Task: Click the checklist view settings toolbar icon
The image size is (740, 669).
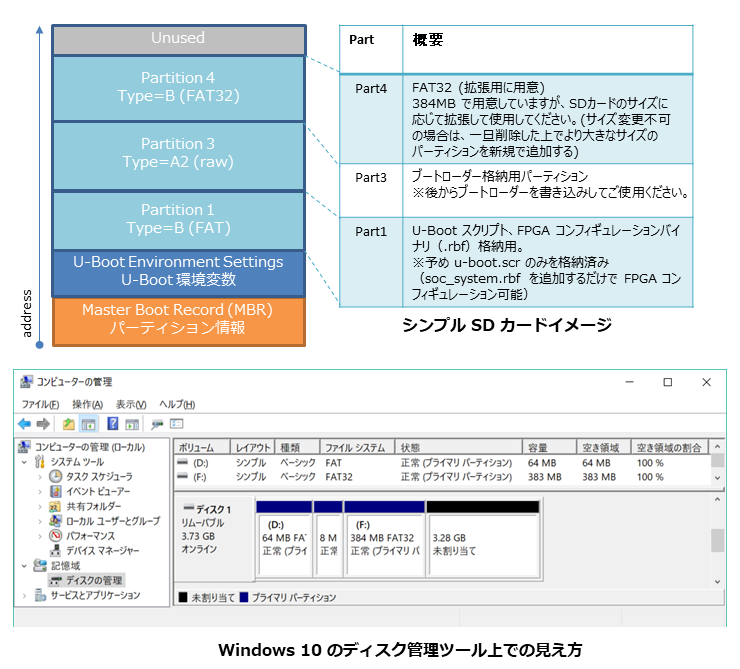Action: 177,424
